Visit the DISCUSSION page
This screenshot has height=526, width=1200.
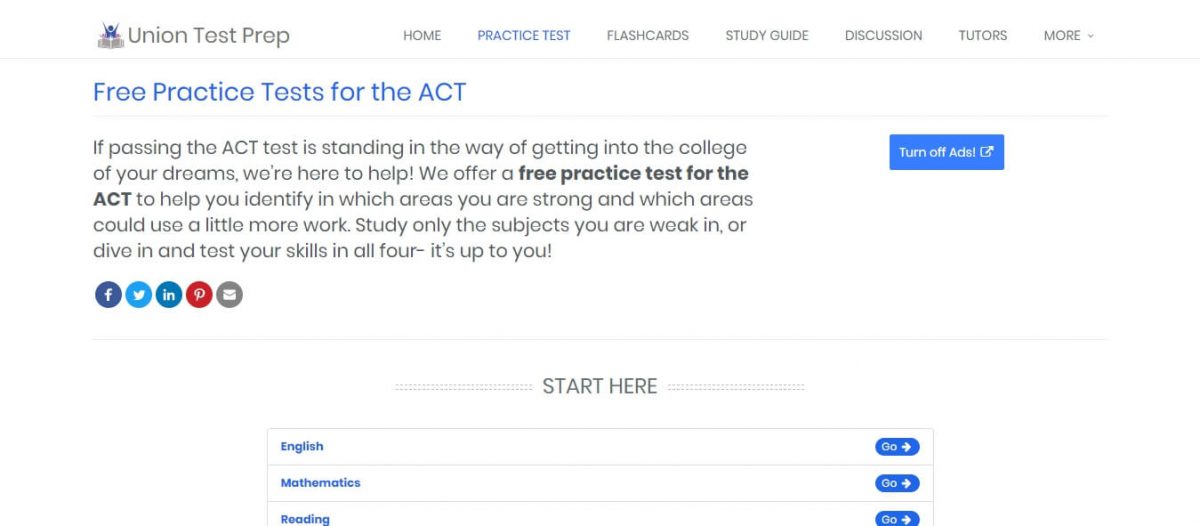[884, 35]
